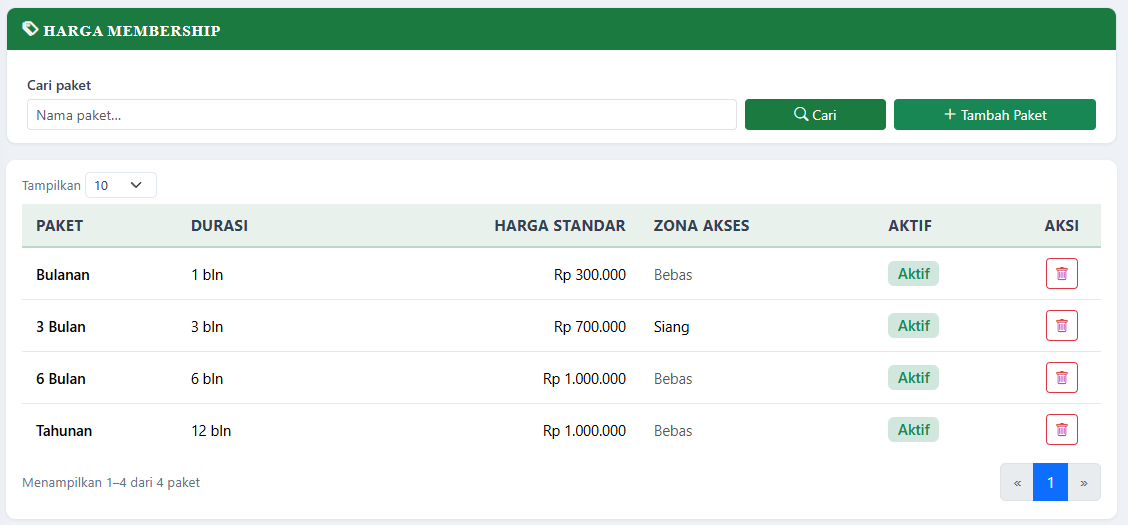Delete the 3 Bulan package via trash icon

tap(1061, 325)
